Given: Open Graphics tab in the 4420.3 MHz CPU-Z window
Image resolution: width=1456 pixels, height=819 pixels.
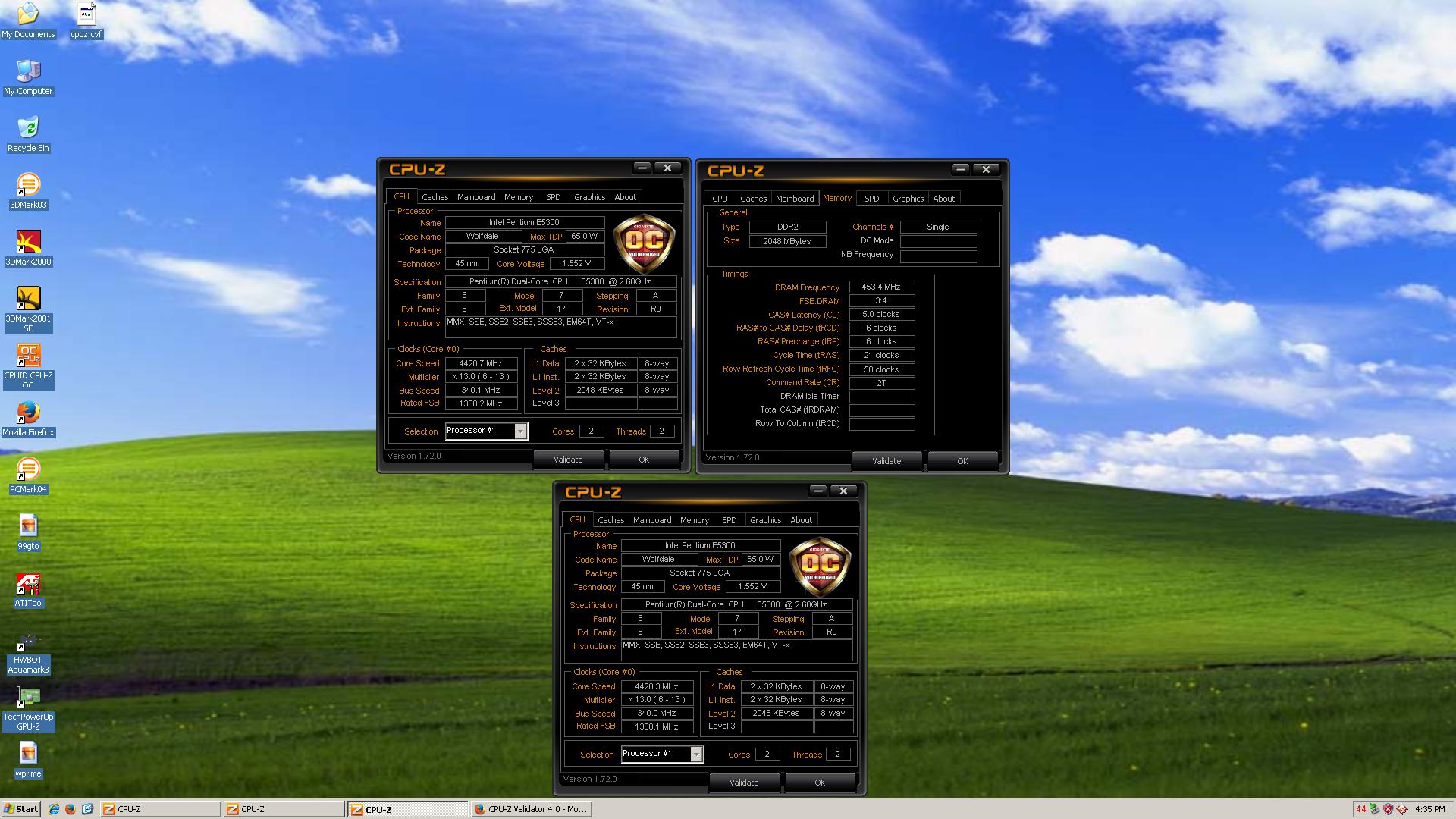Looking at the screenshot, I should [765, 520].
